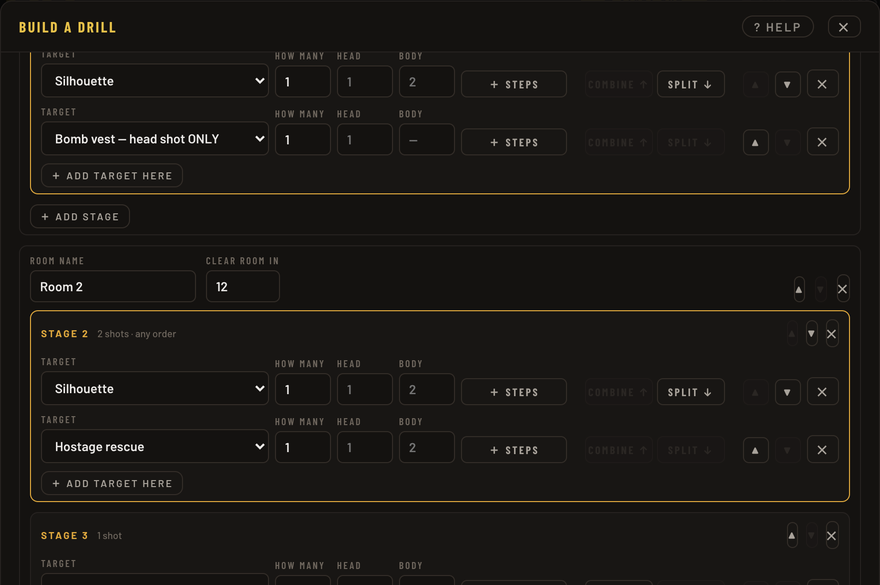
Task: Close the Build a Drill dialog
Action: [844, 27]
